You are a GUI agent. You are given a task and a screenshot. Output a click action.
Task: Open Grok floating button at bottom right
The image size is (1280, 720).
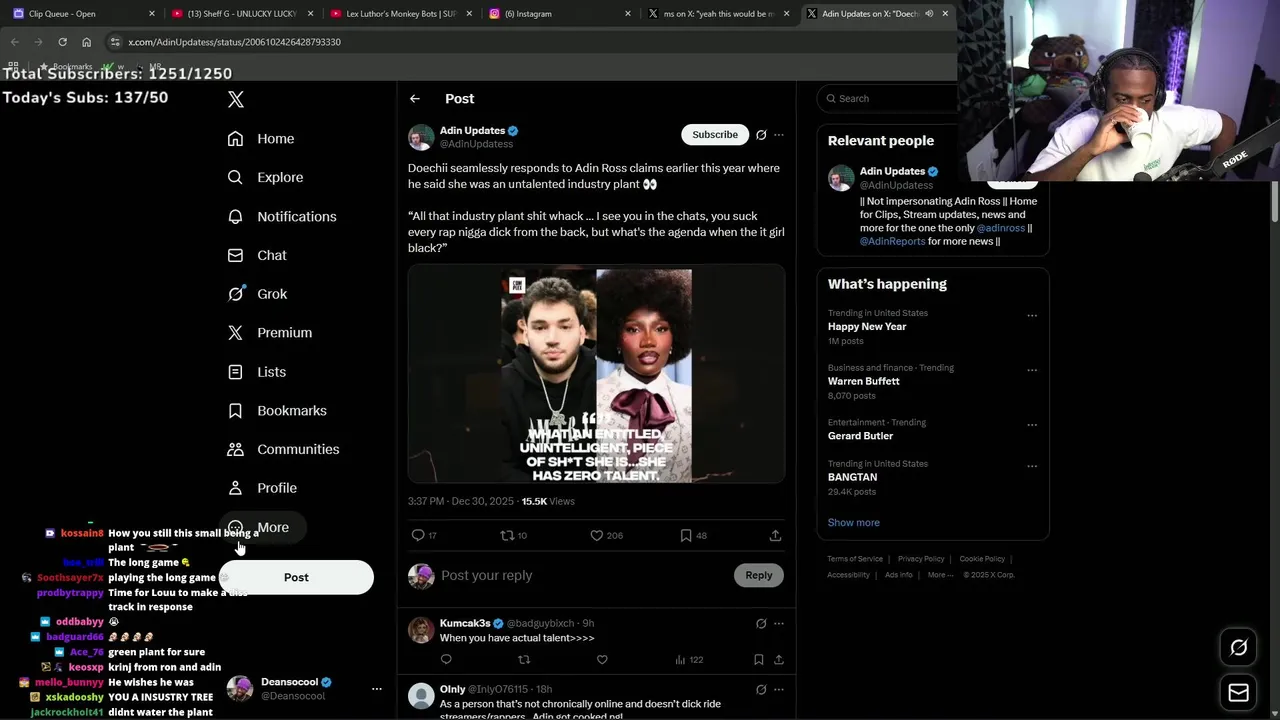coord(1238,648)
